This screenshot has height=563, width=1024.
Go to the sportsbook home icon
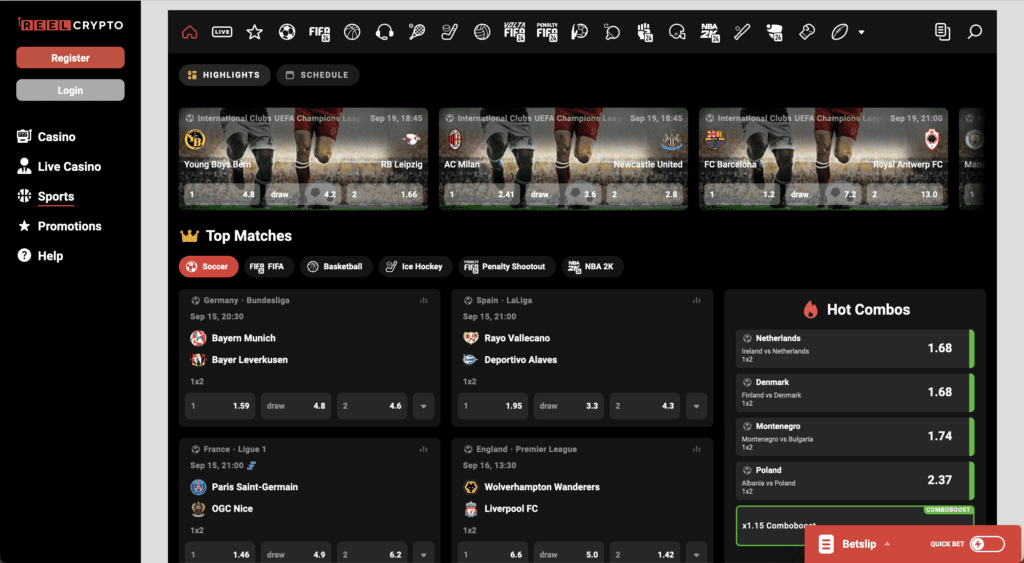(x=189, y=31)
